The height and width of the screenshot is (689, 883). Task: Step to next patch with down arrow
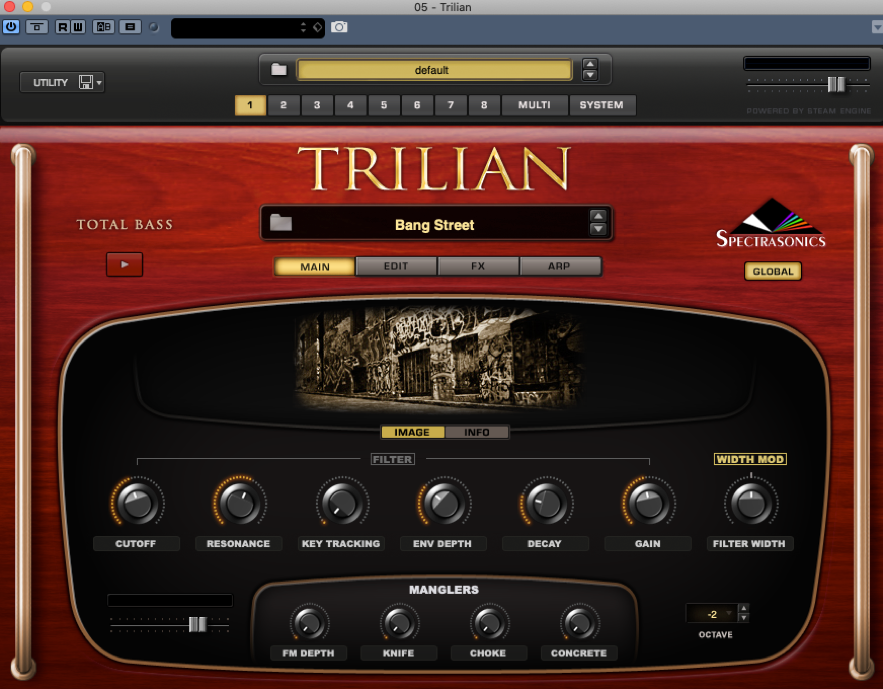[x=598, y=229]
